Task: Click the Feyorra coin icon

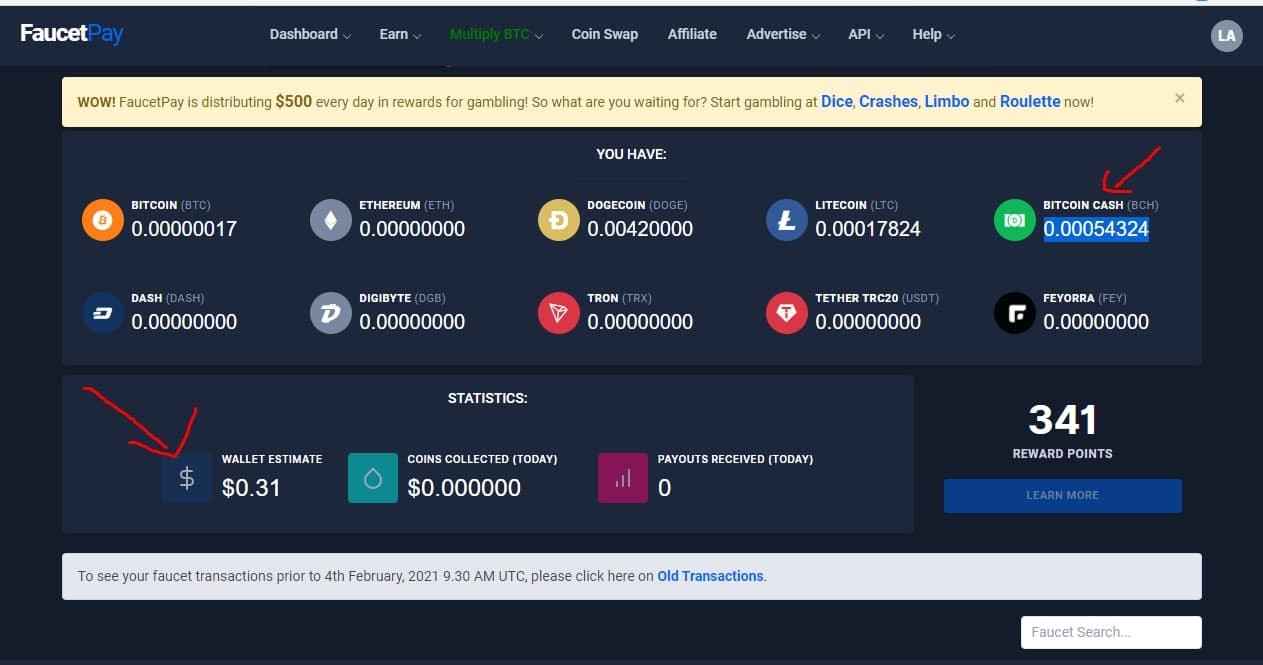Action: pyautogui.click(x=1014, y=314)
